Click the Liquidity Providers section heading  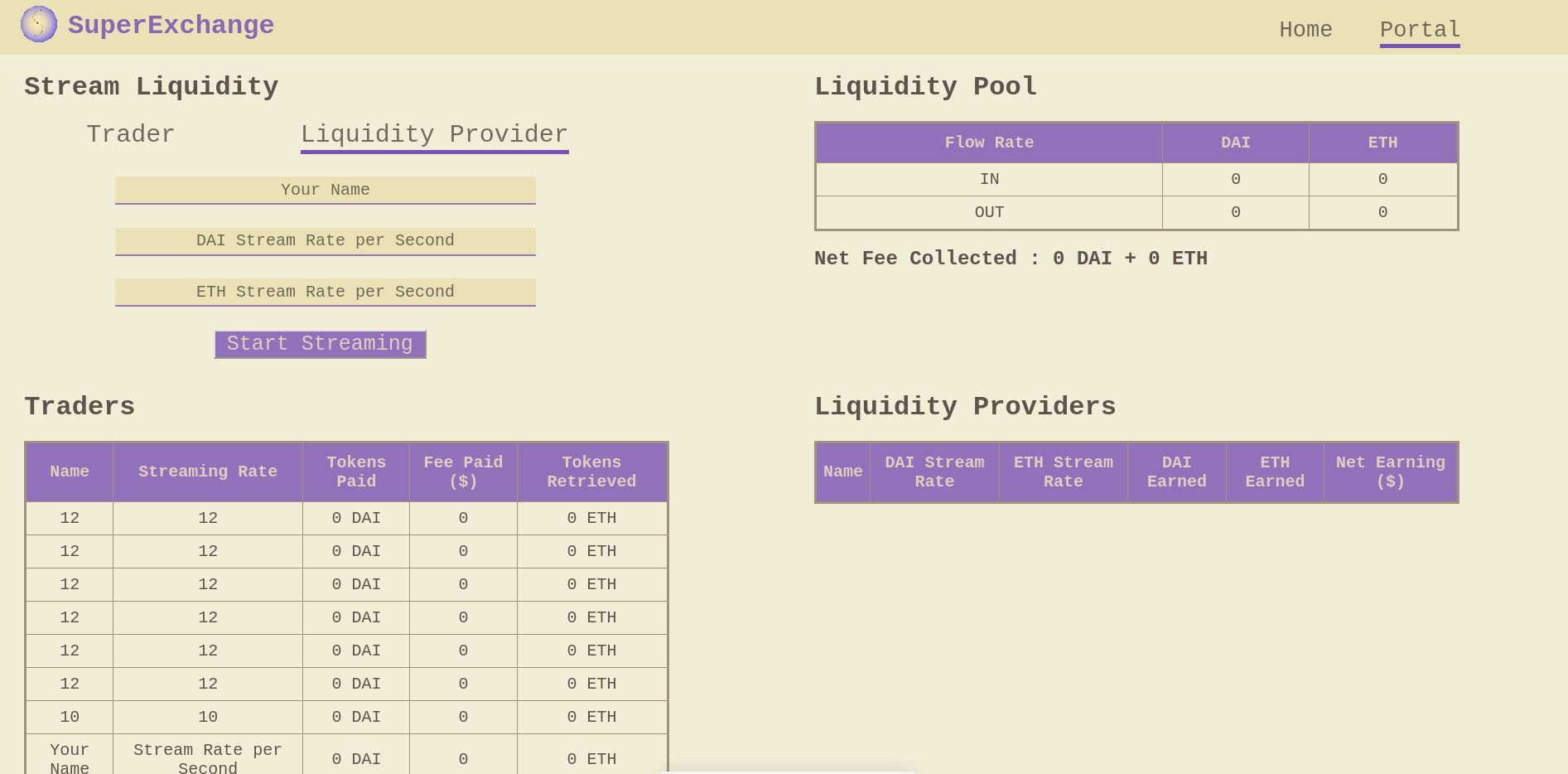[x=965, y=406]
